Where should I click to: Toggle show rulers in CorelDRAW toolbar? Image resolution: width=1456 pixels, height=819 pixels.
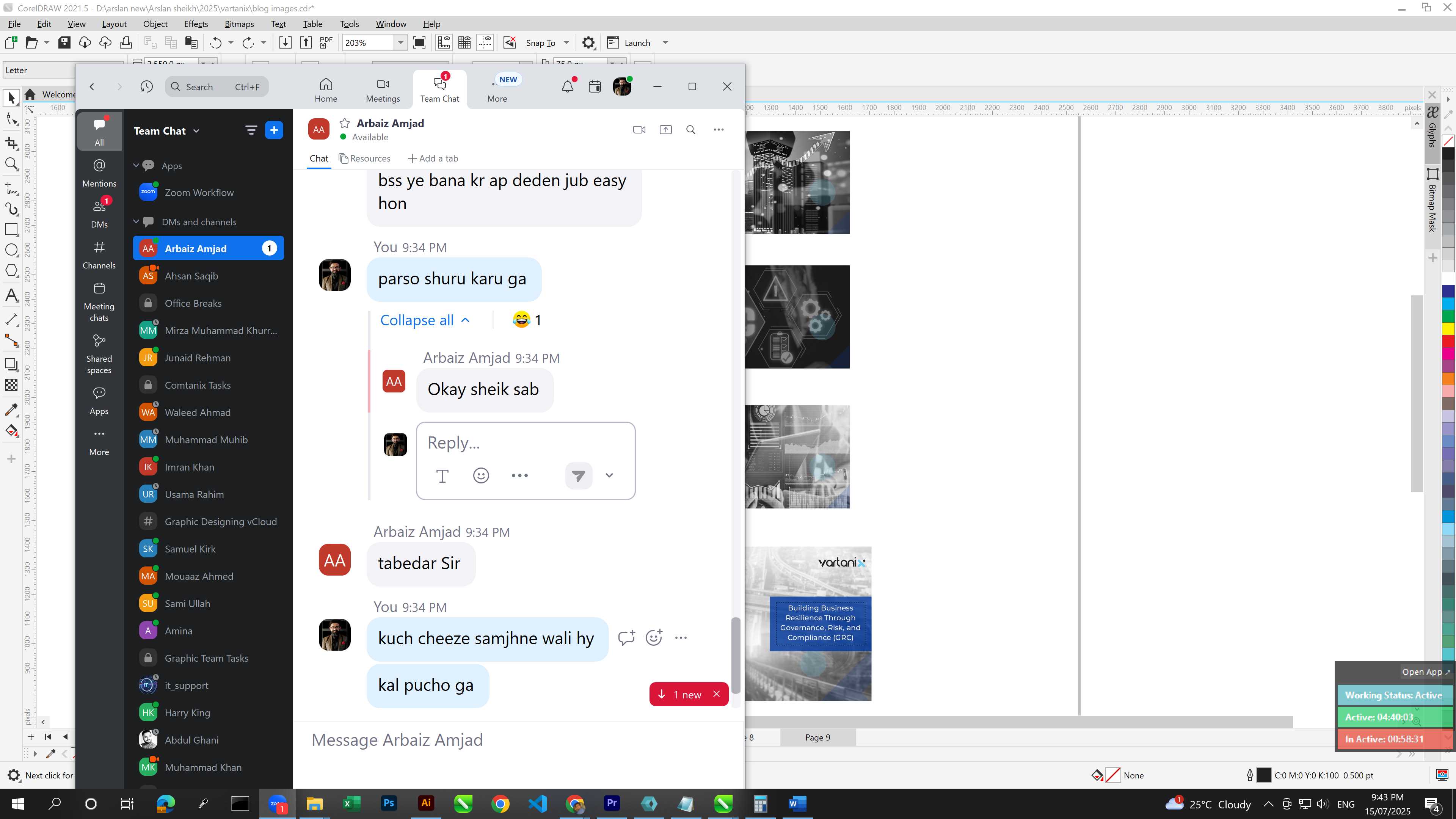coord(444,42)
